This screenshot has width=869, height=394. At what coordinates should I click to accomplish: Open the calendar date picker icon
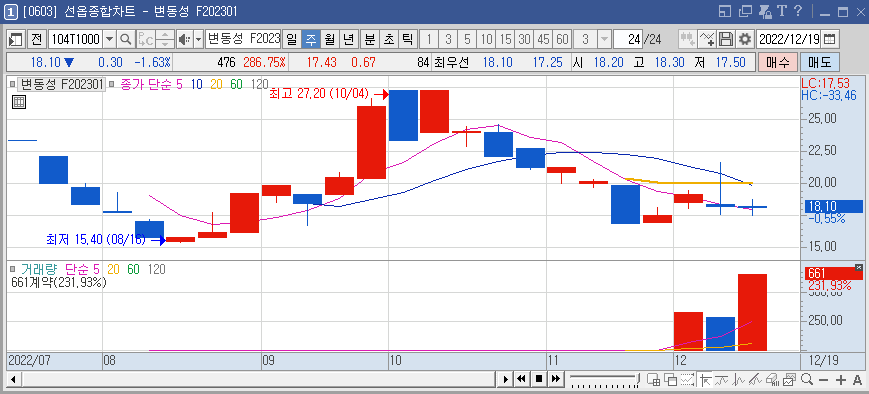pos(830,39)
